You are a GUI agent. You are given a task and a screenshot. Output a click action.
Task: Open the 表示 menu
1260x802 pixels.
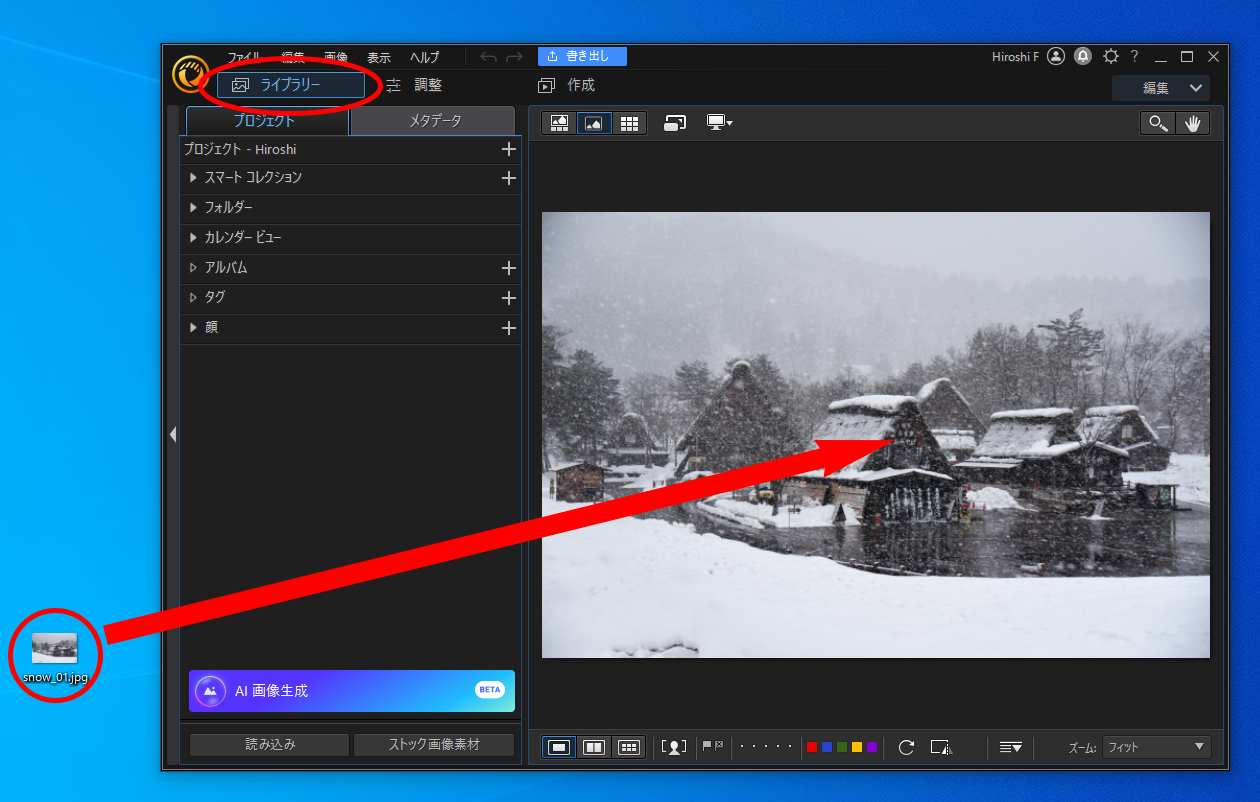point(379,57)
